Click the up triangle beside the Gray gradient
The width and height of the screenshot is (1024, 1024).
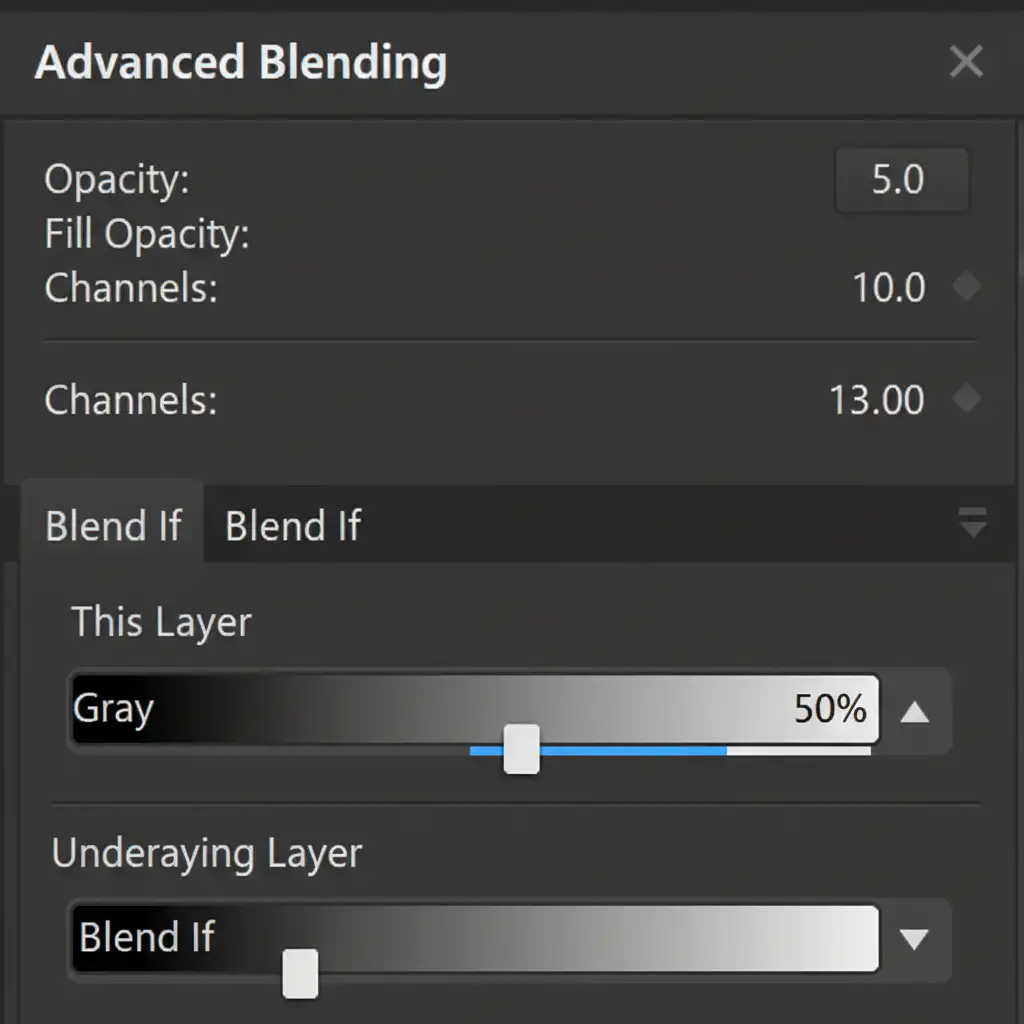915,712
